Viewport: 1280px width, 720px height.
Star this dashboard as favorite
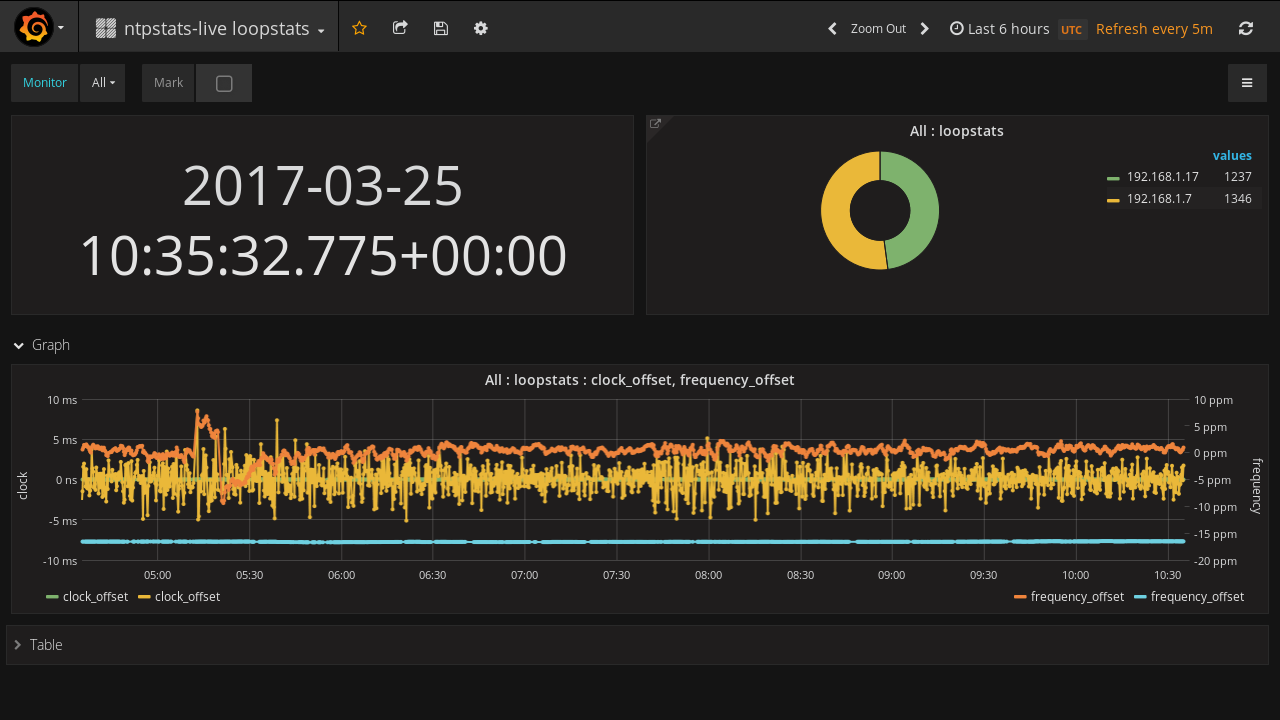click(359, 28)
